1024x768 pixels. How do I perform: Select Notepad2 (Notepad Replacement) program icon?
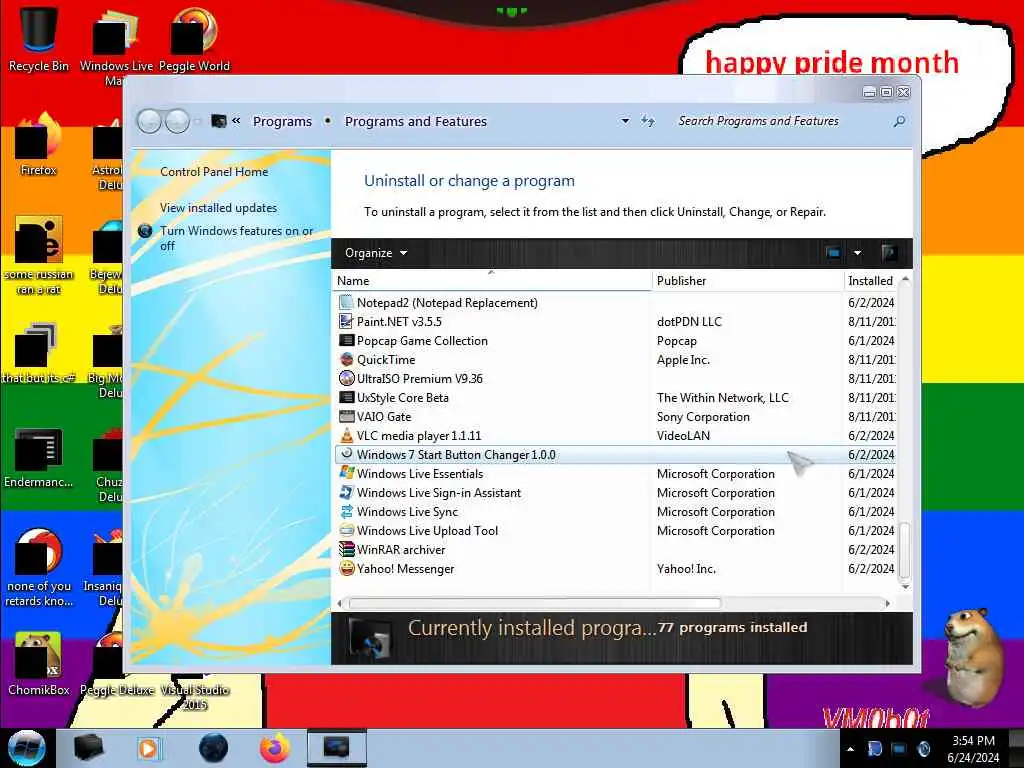tap(346, 302)
